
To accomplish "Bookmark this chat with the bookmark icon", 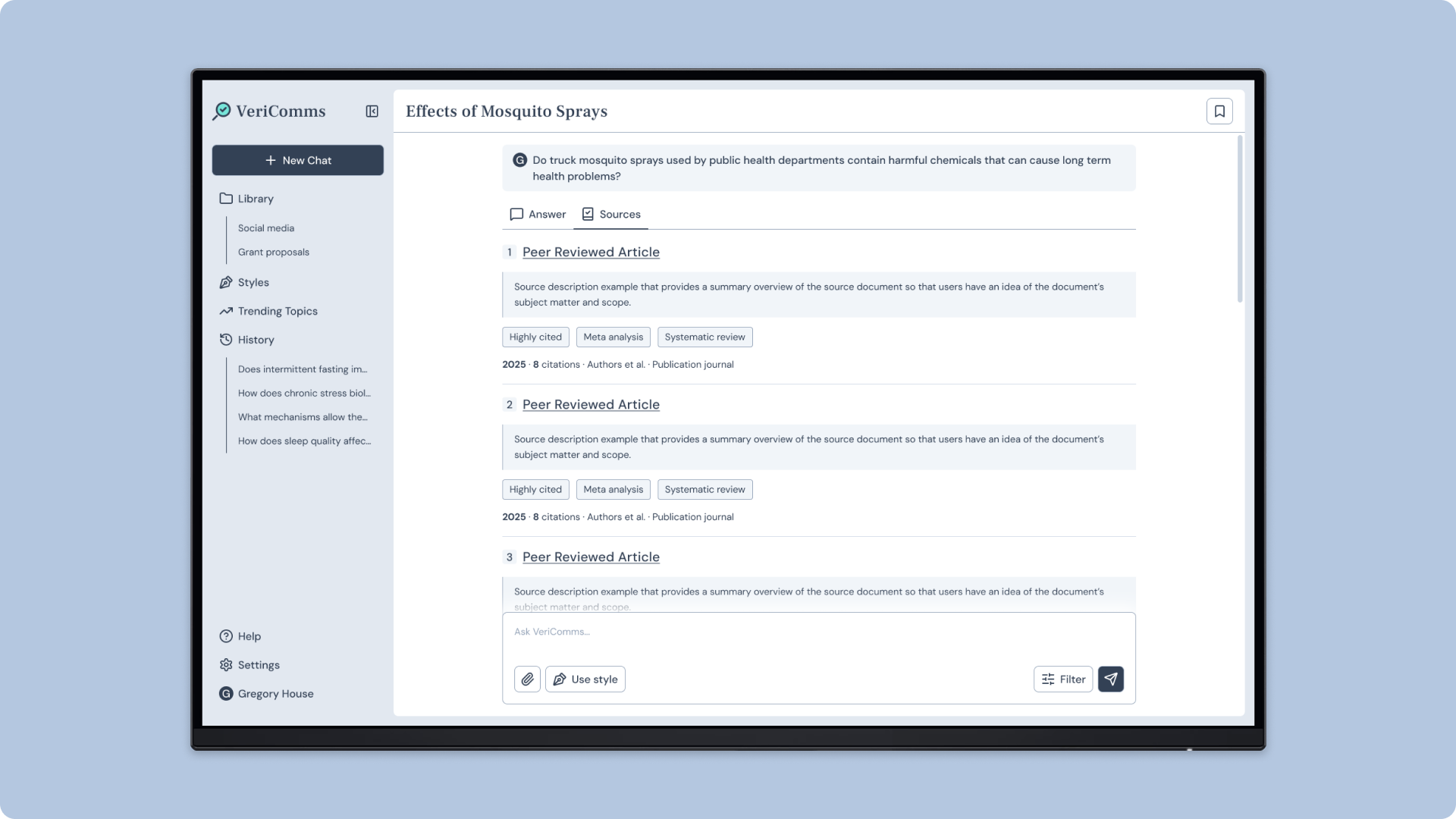I will click(1219, 111).
